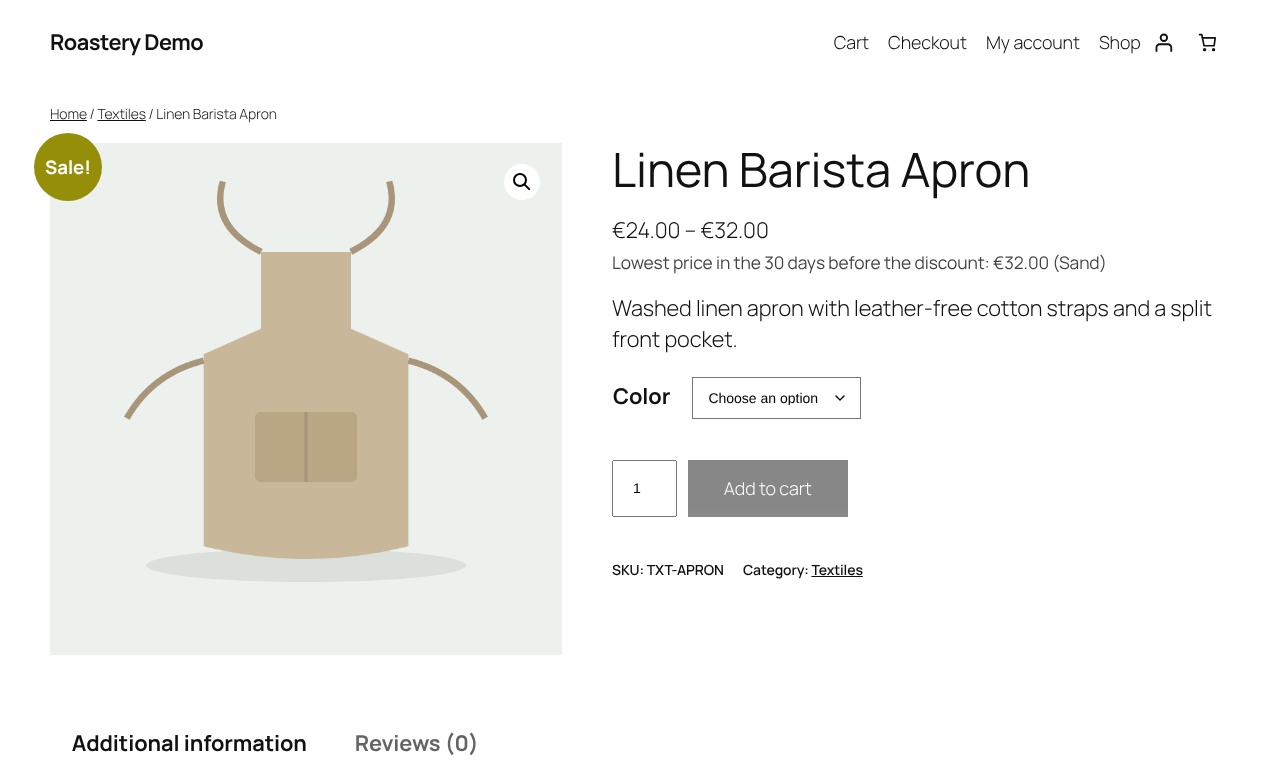This screenshot has height=760, width=1280.
Task: Click the lowest price in 30 days notice
Action: click(859, 263)
